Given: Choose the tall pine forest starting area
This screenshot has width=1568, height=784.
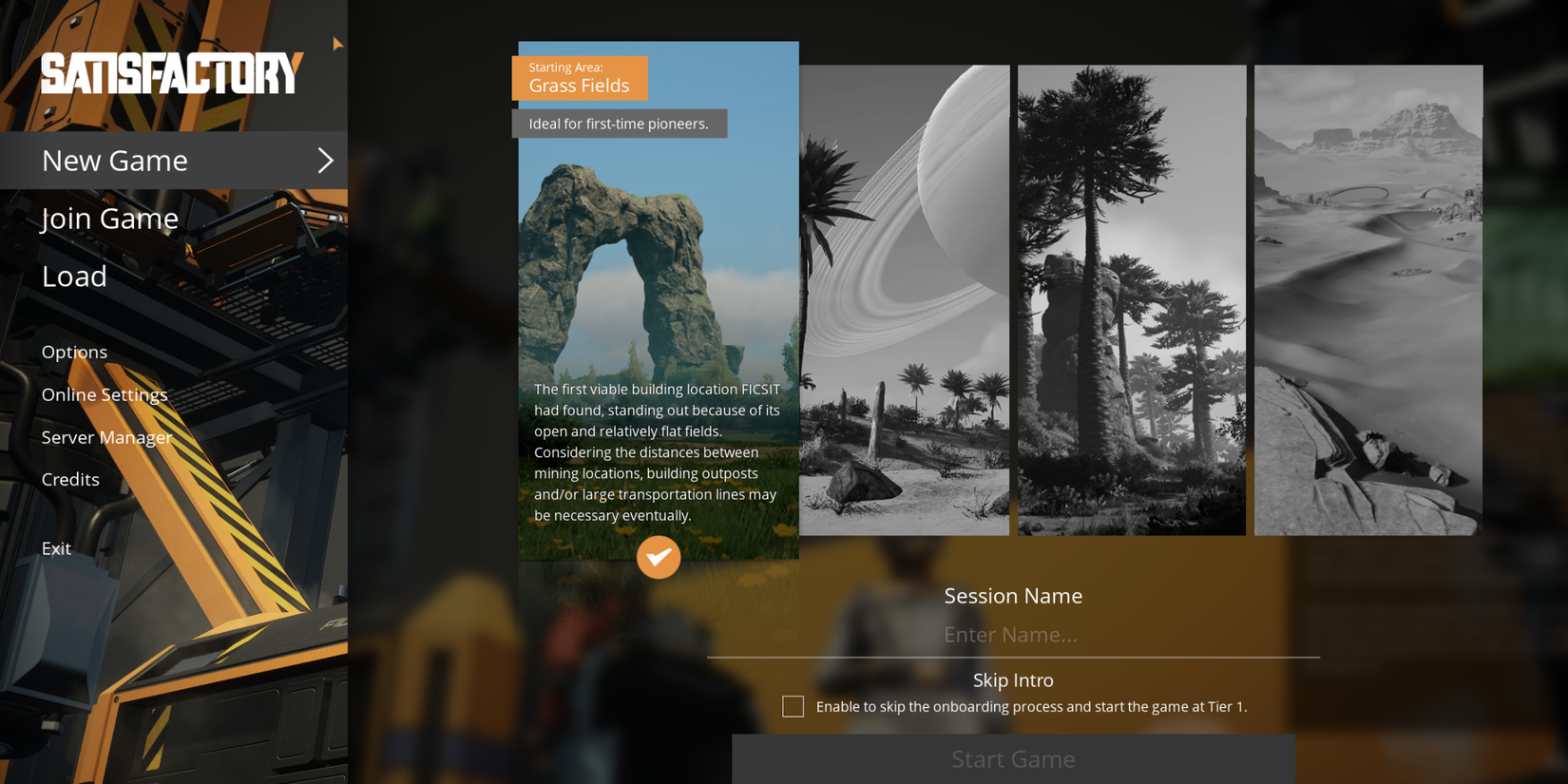Looking at the screenshot, I should point(1131,299).
